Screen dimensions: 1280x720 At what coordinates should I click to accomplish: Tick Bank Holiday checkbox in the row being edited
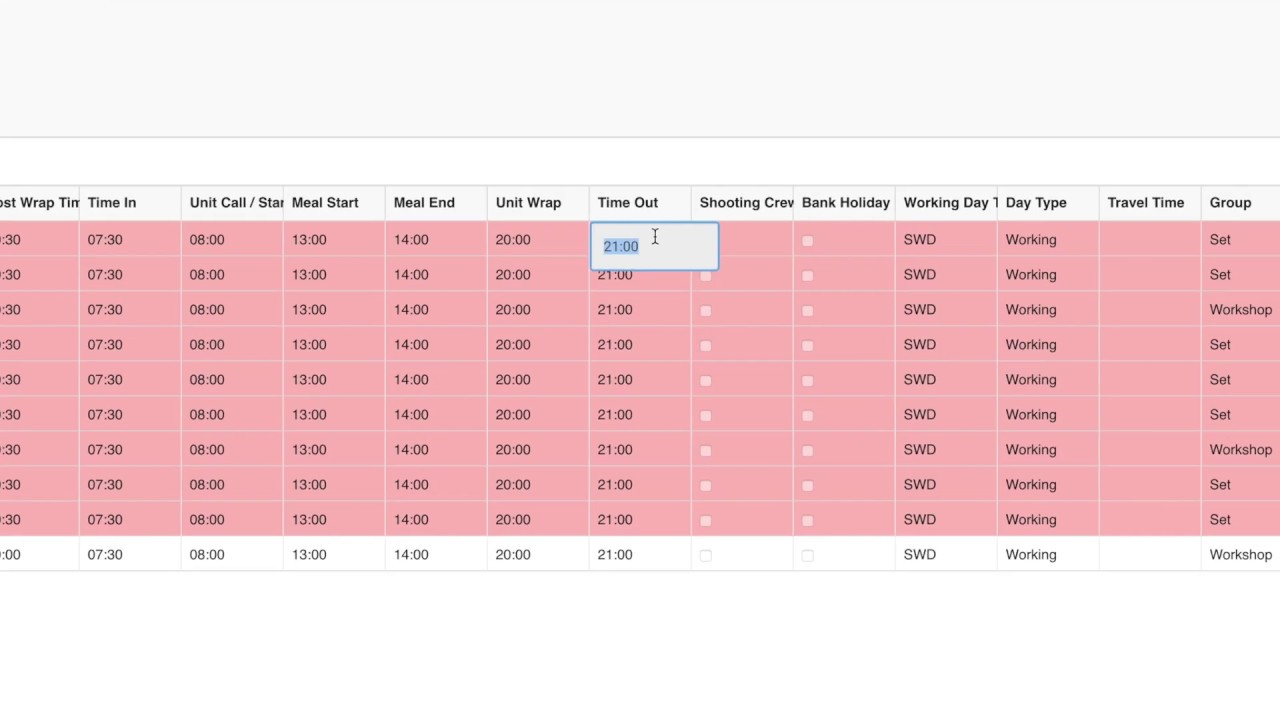point(808,240)
